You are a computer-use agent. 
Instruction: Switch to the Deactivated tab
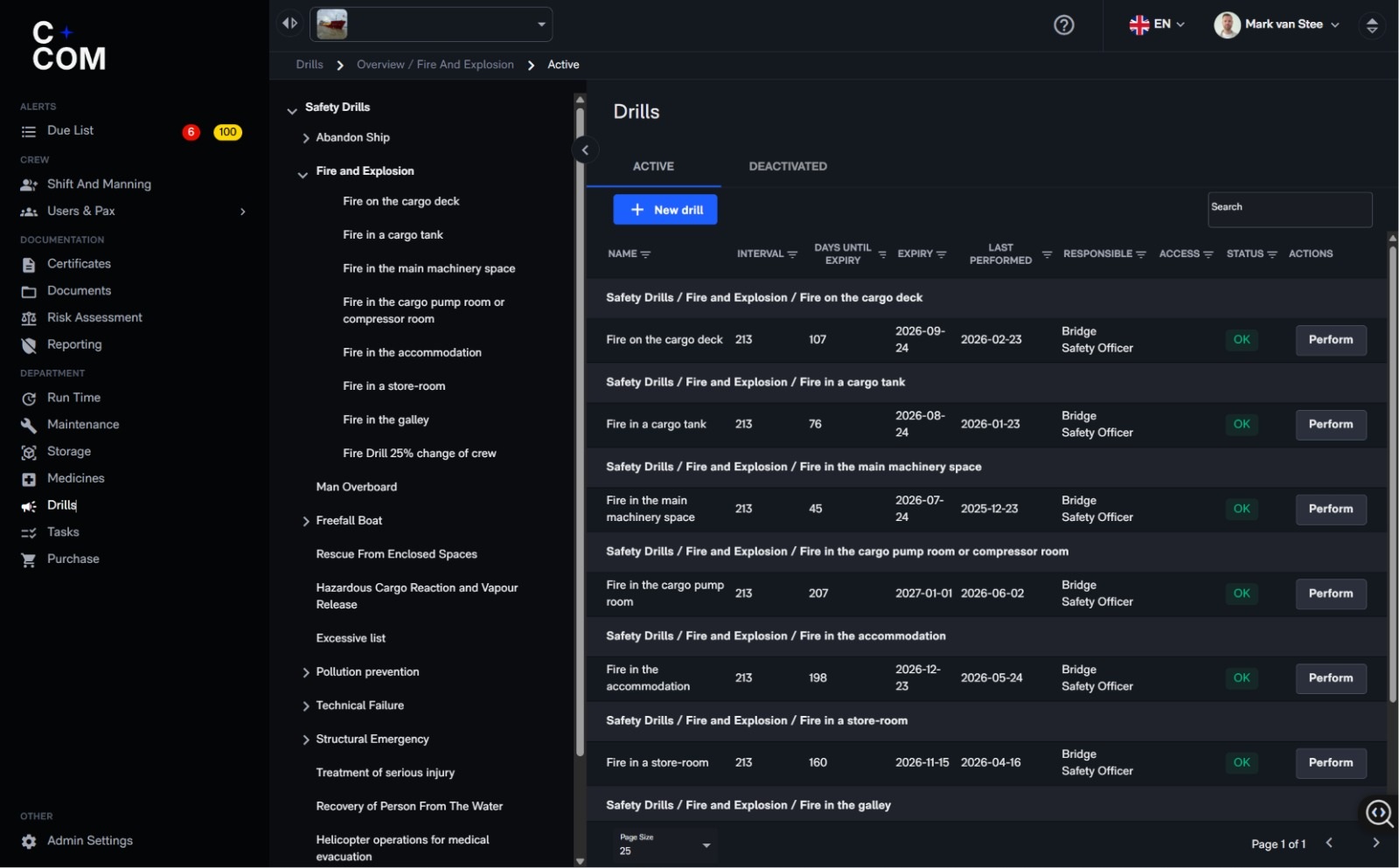point(788,166)
